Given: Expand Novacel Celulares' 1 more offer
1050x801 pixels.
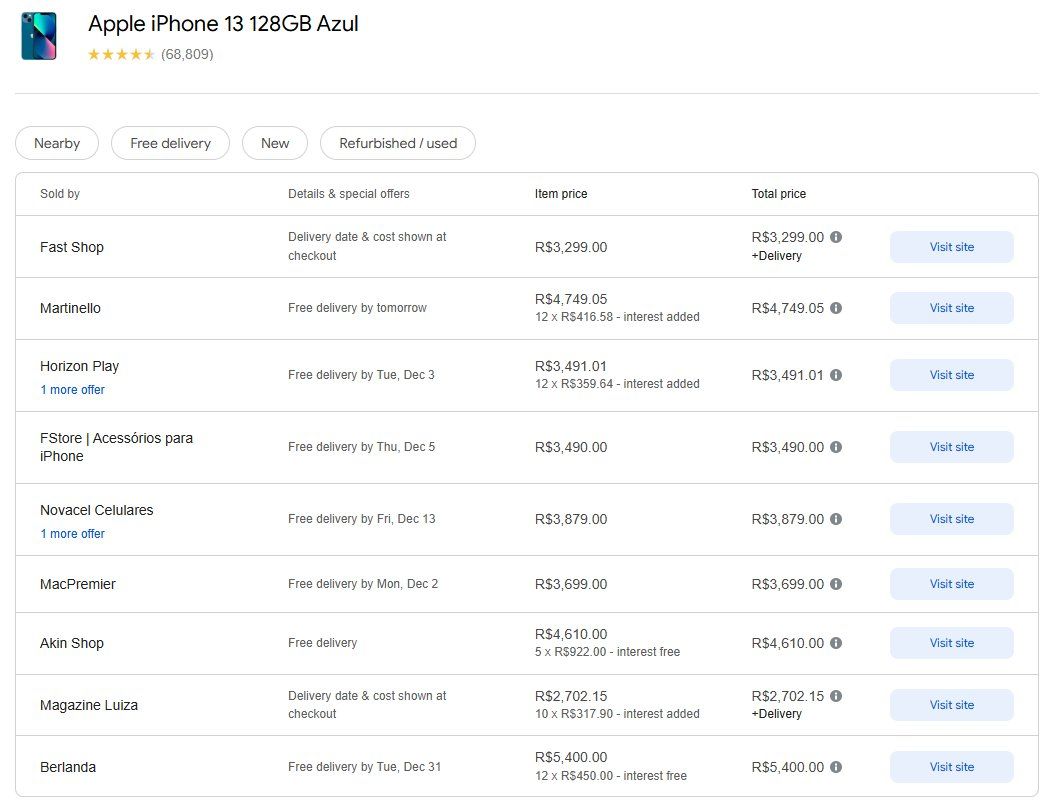Looking at the screenshot, I should pos(72,534).
